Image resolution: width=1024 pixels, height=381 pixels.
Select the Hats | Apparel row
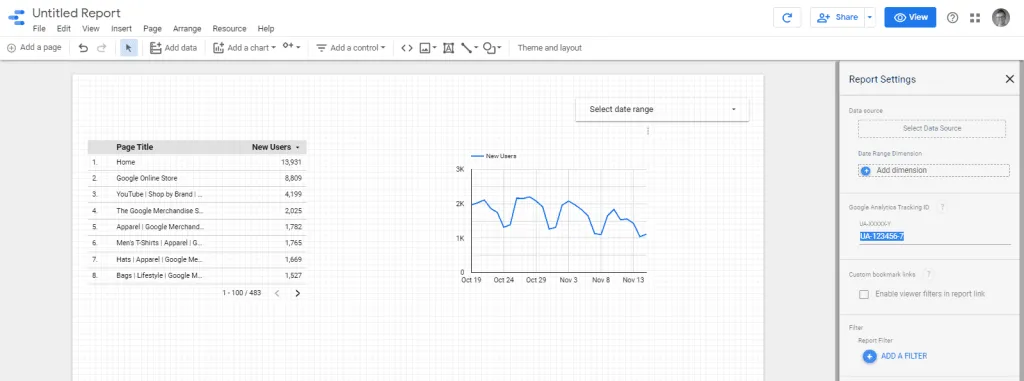coord(197,259)
